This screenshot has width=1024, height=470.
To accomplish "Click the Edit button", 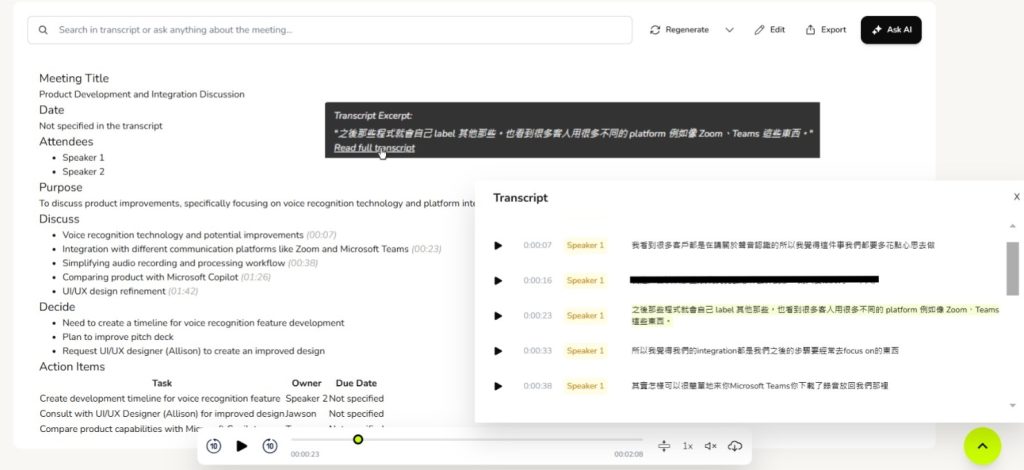I will coord(770,30).
